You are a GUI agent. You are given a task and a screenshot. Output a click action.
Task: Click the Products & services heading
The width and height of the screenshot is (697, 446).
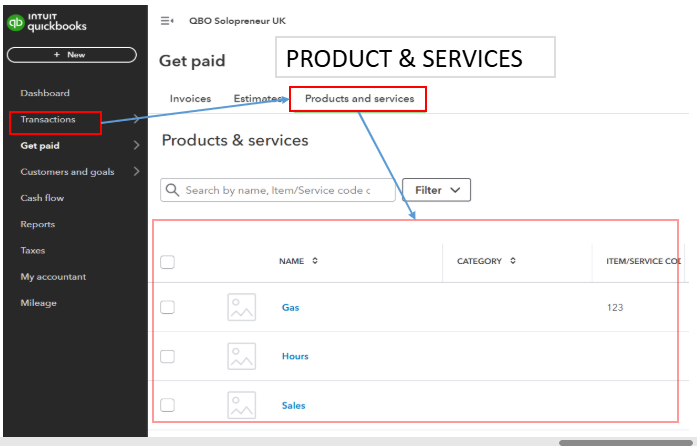pos(235,140)
